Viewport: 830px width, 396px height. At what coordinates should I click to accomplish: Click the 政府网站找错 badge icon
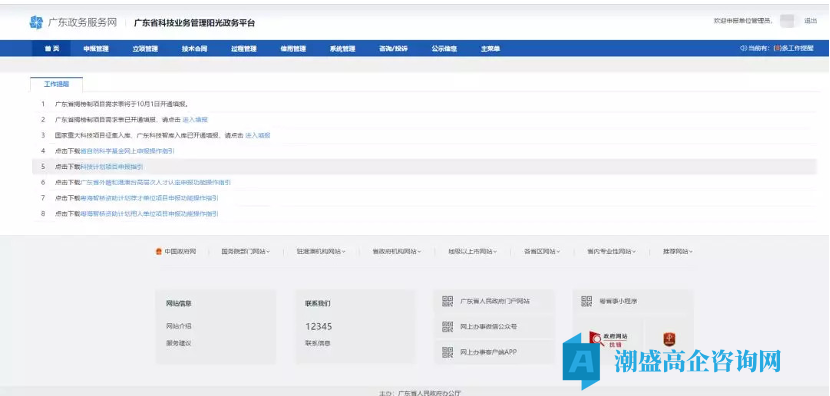pyautogui.click(x=608, y=340)
